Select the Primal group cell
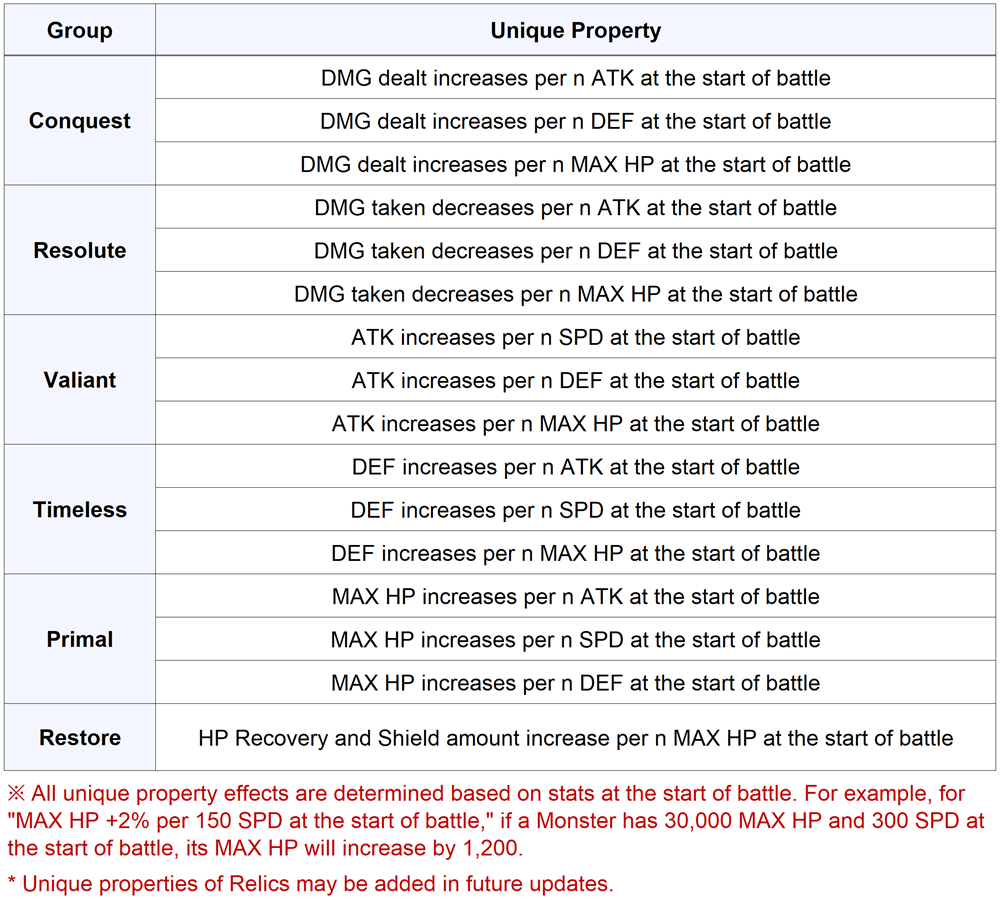 (79, 639)
